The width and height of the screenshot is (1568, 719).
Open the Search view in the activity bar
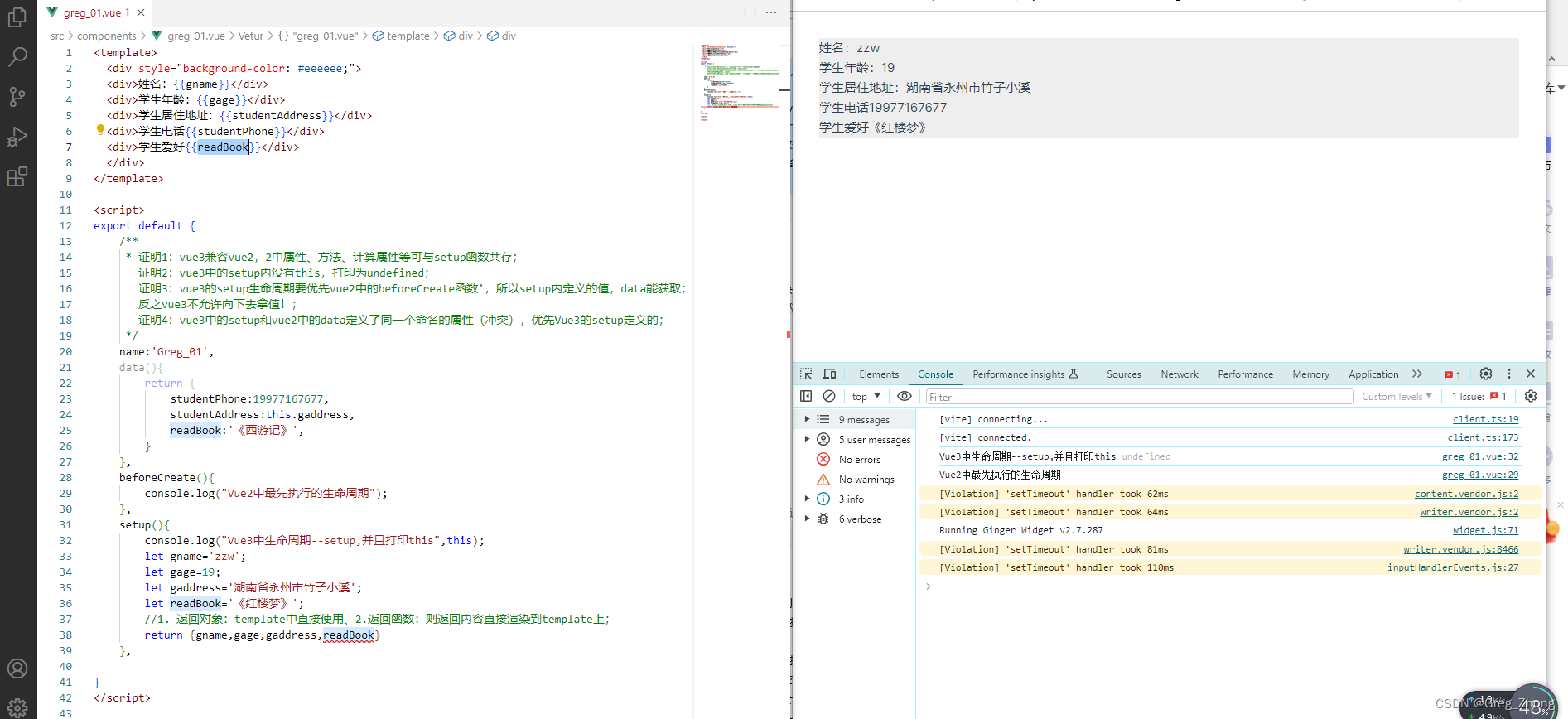pos(17,56)
